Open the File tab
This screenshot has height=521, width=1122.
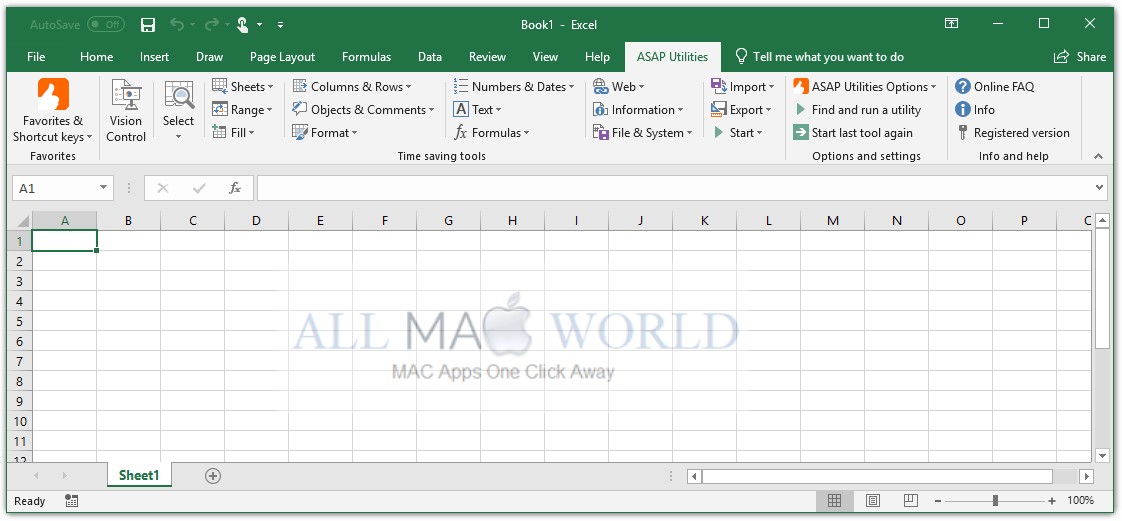(36, 57)
